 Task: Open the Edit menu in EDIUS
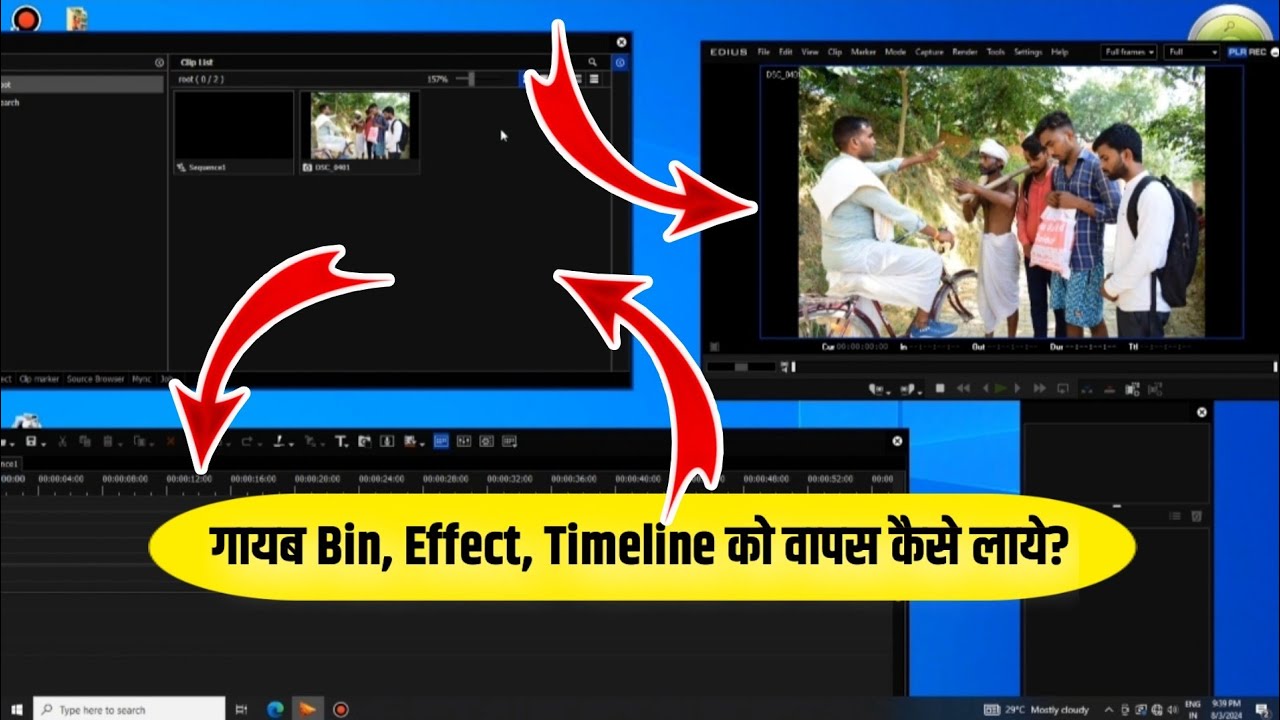pyautogui.click(x=786, y=51)
